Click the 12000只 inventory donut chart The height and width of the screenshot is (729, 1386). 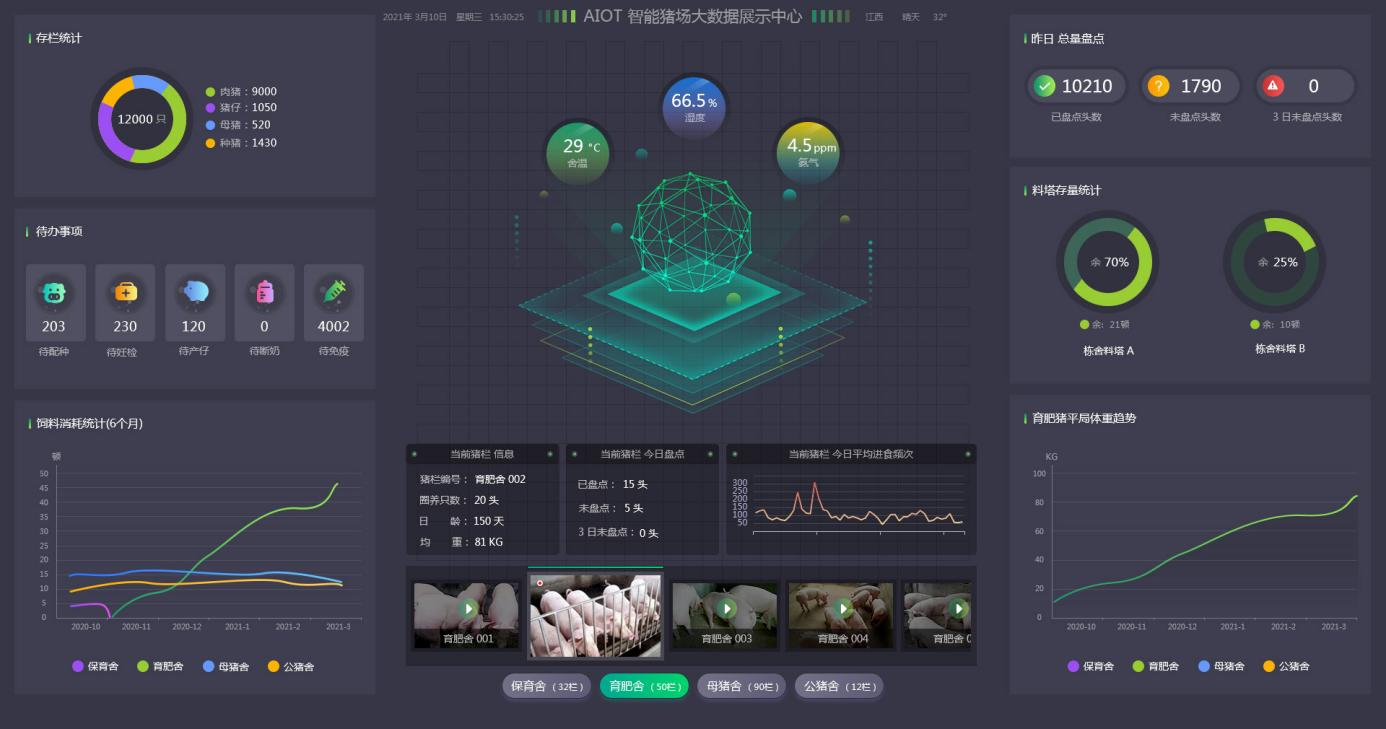click(142, 119)
